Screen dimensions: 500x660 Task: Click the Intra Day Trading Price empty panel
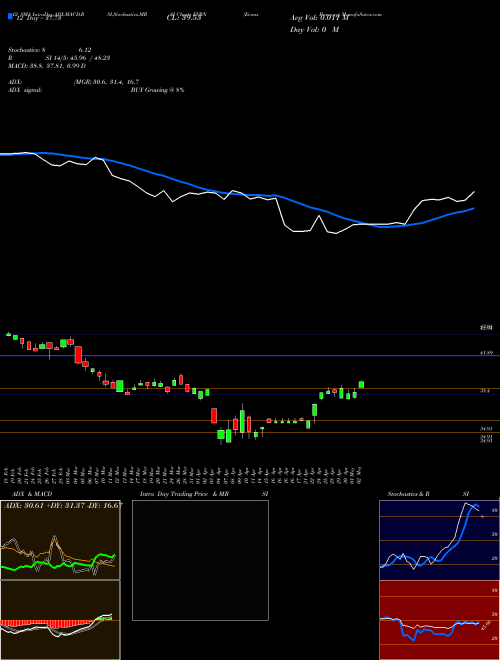point(200,560)
